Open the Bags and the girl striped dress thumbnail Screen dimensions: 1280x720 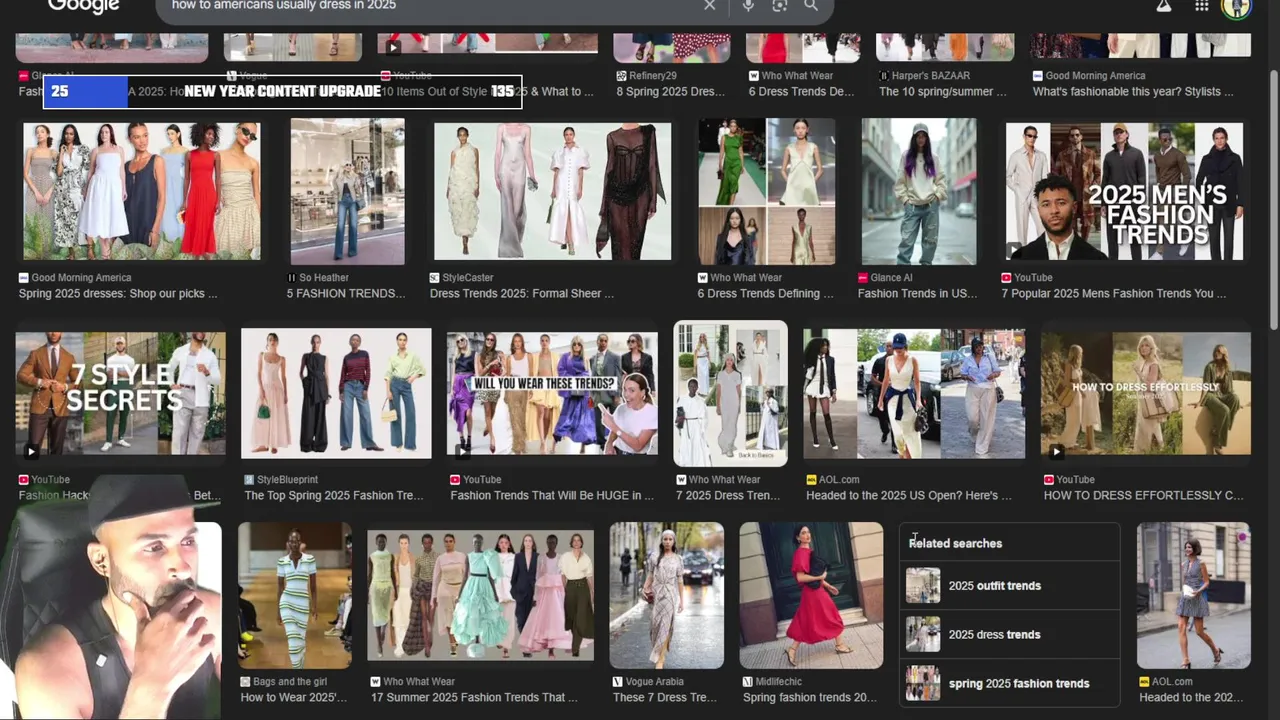(x=295, y=596)
